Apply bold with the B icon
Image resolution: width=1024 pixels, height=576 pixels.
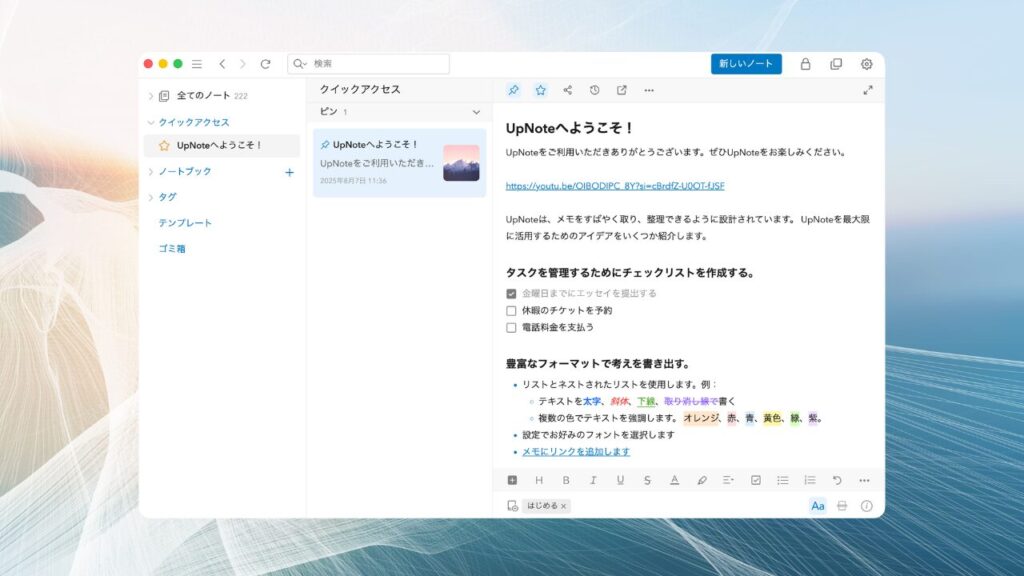coord(566,480)
